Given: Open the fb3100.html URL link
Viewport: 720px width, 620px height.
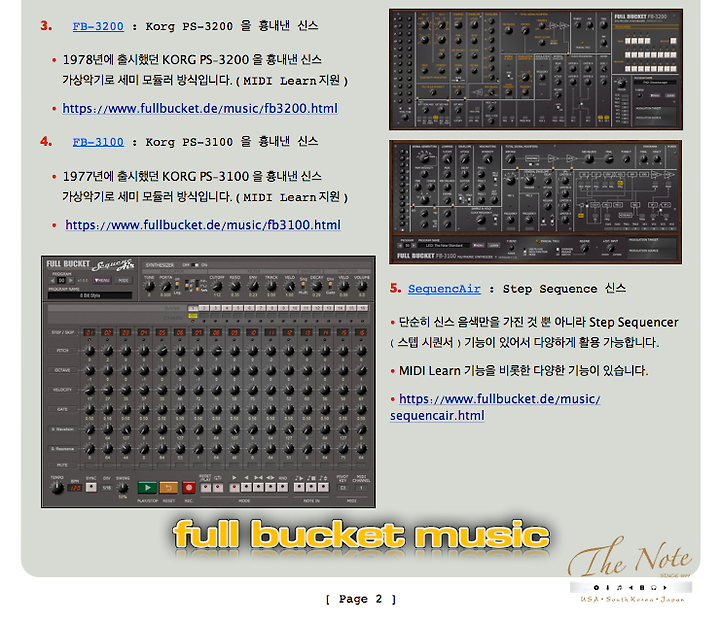Looking at the screenshot, I should coord(203,225).
